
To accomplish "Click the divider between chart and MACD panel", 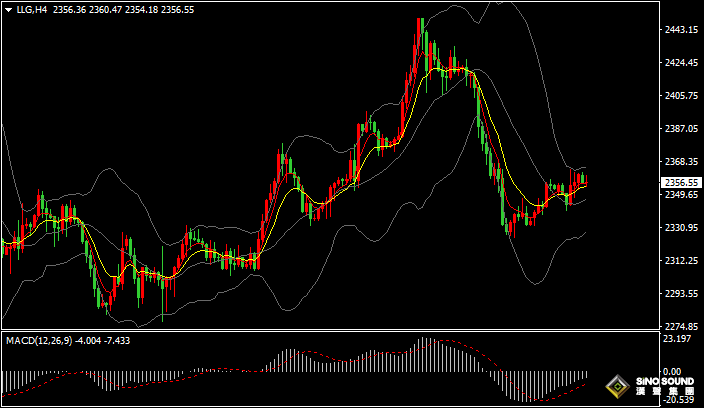I will pos(330,332).
